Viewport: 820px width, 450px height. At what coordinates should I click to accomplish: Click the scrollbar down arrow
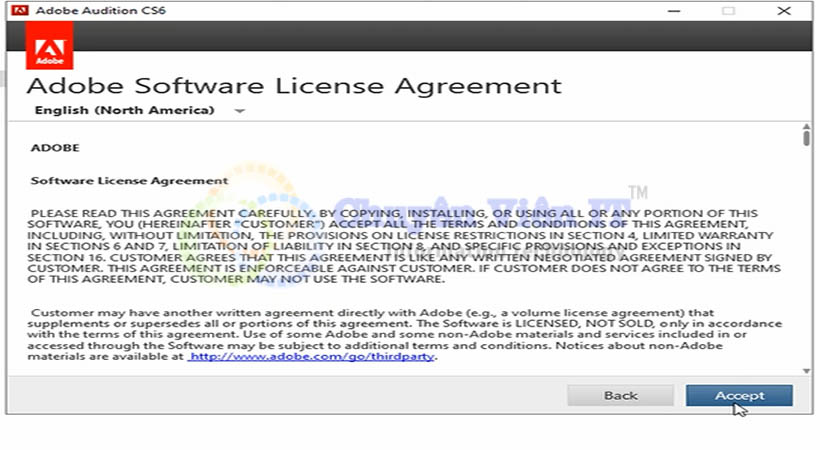point(806,369)
